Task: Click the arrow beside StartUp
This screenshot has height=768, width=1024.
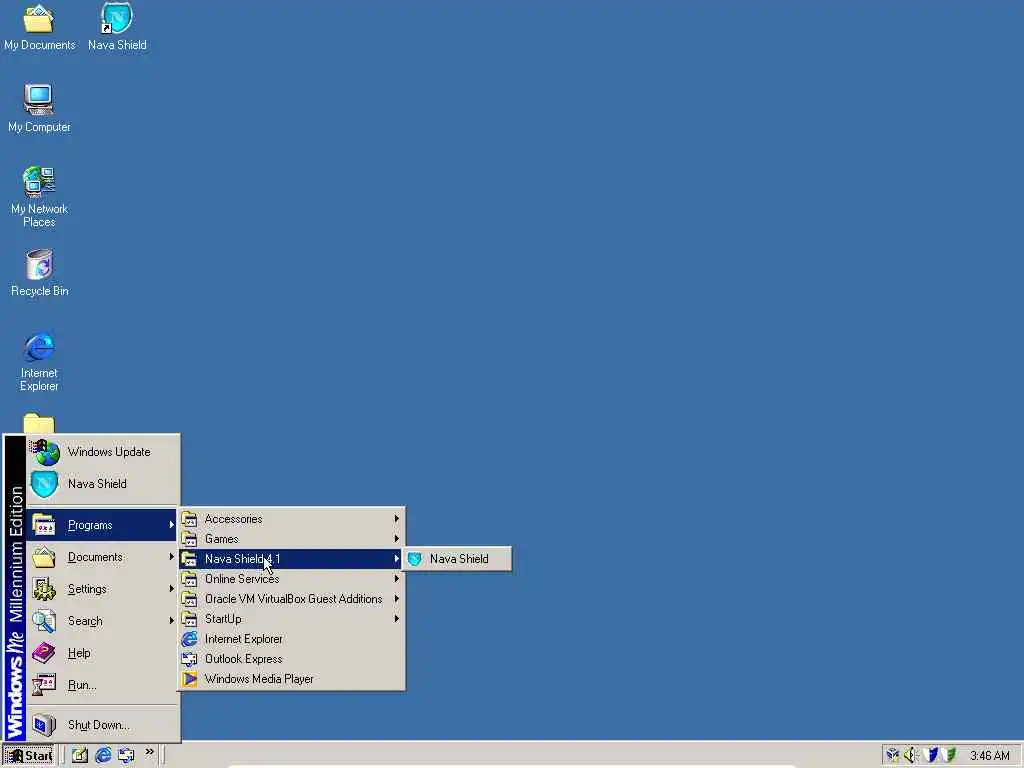Action: [396, 619]
